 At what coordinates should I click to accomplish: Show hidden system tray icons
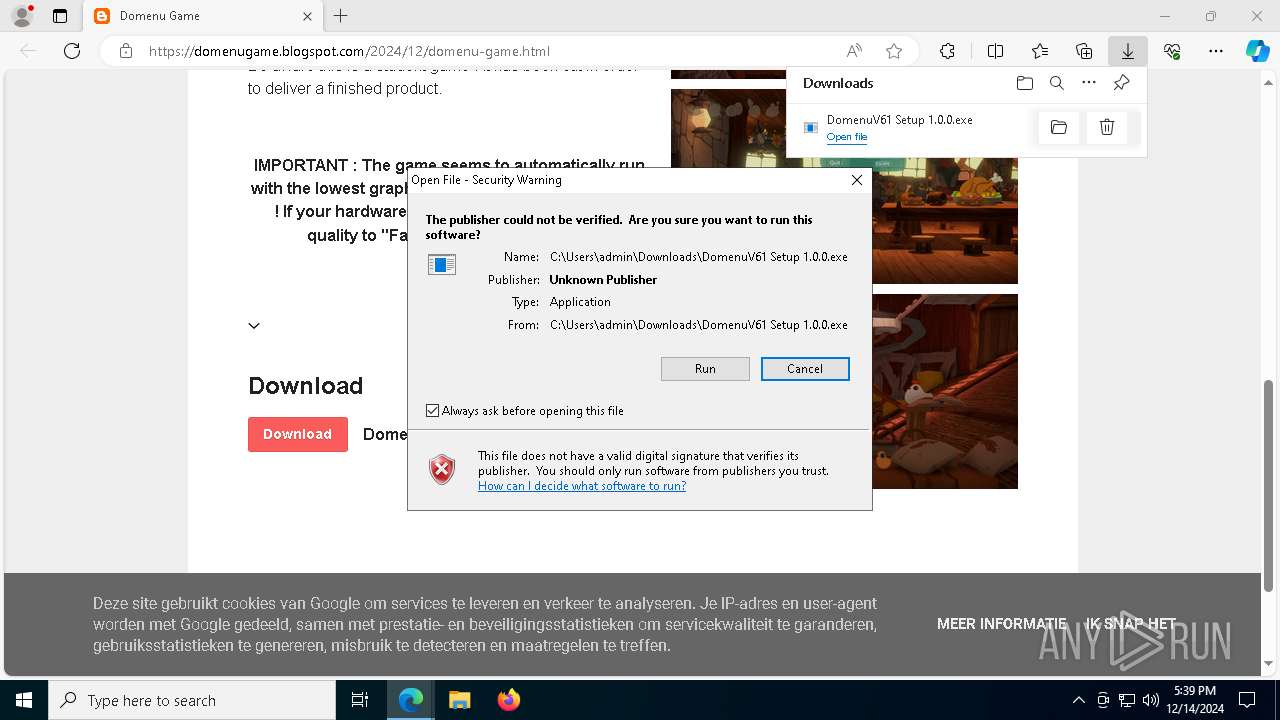(x=1078, y=700)
